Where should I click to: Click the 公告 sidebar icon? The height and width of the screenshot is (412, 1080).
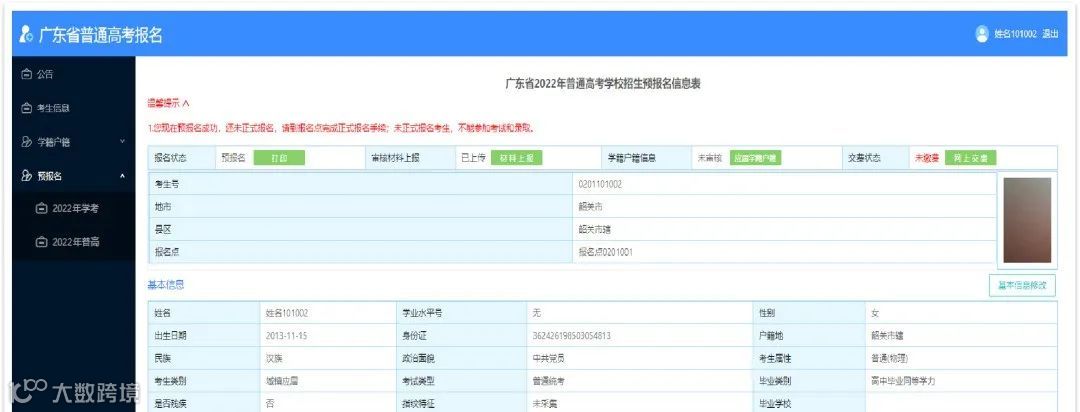tap(27, 74)
